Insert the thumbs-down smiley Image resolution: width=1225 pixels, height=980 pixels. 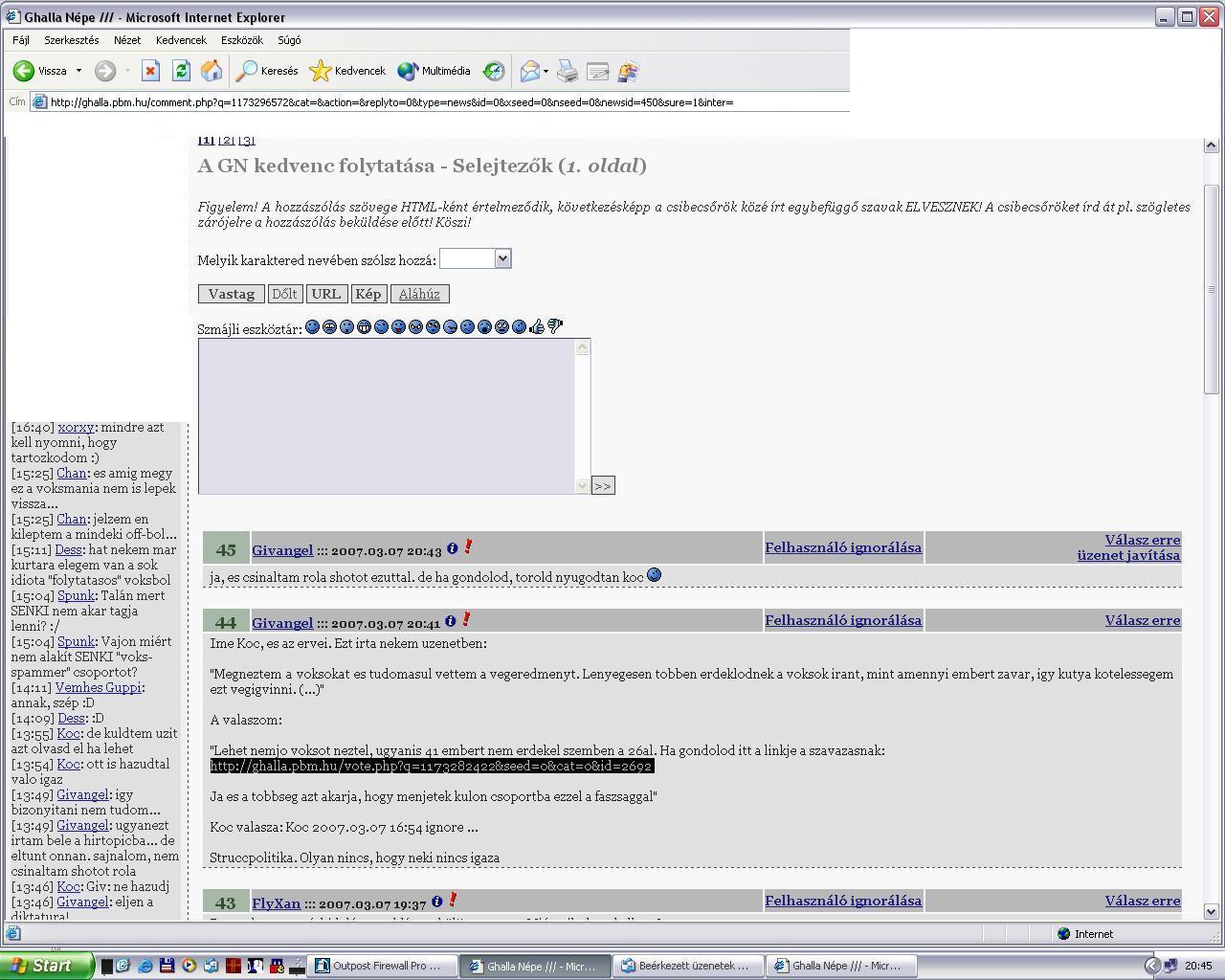[555, 327]
